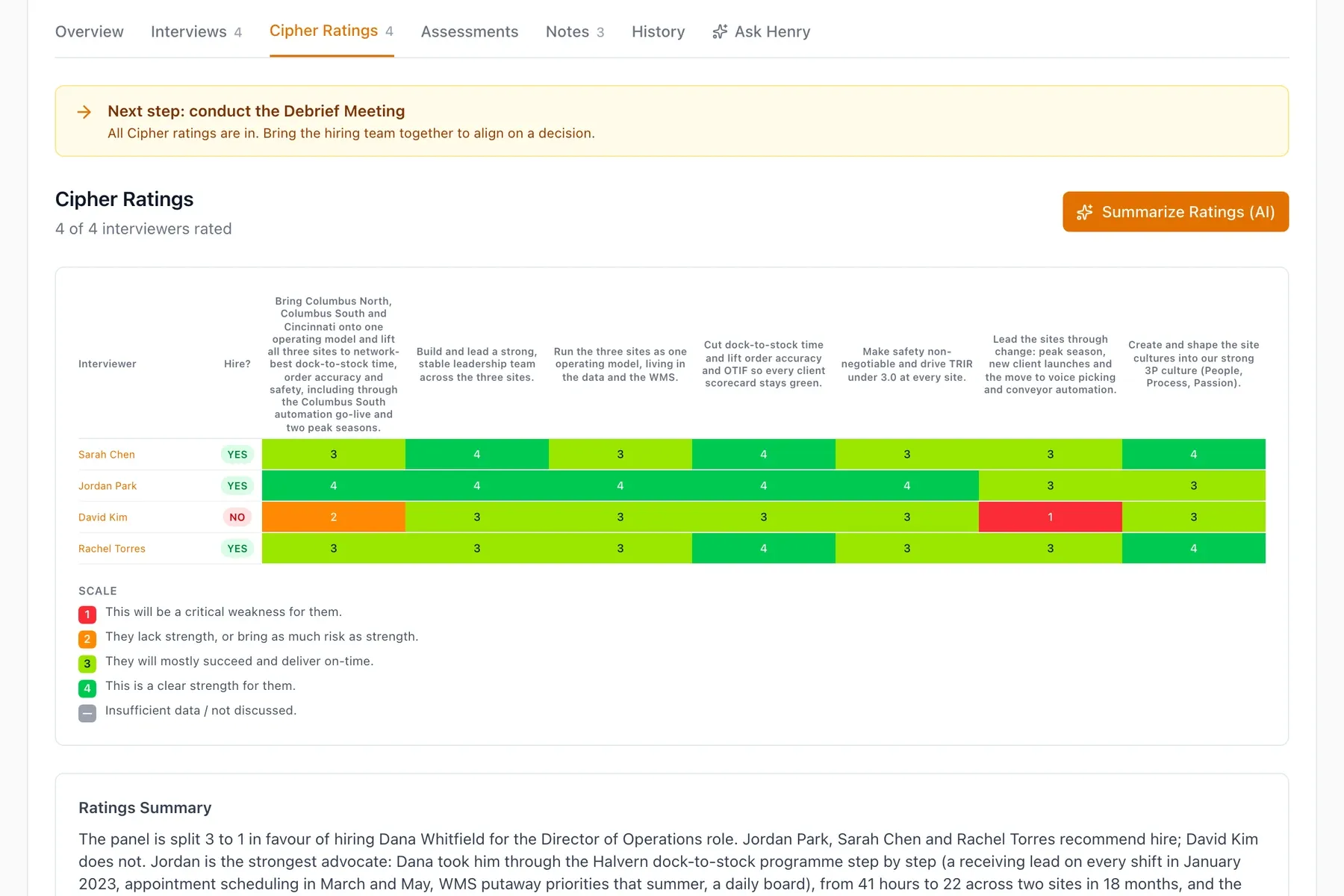
Task: View the History tab
Action: click(659, 31)
